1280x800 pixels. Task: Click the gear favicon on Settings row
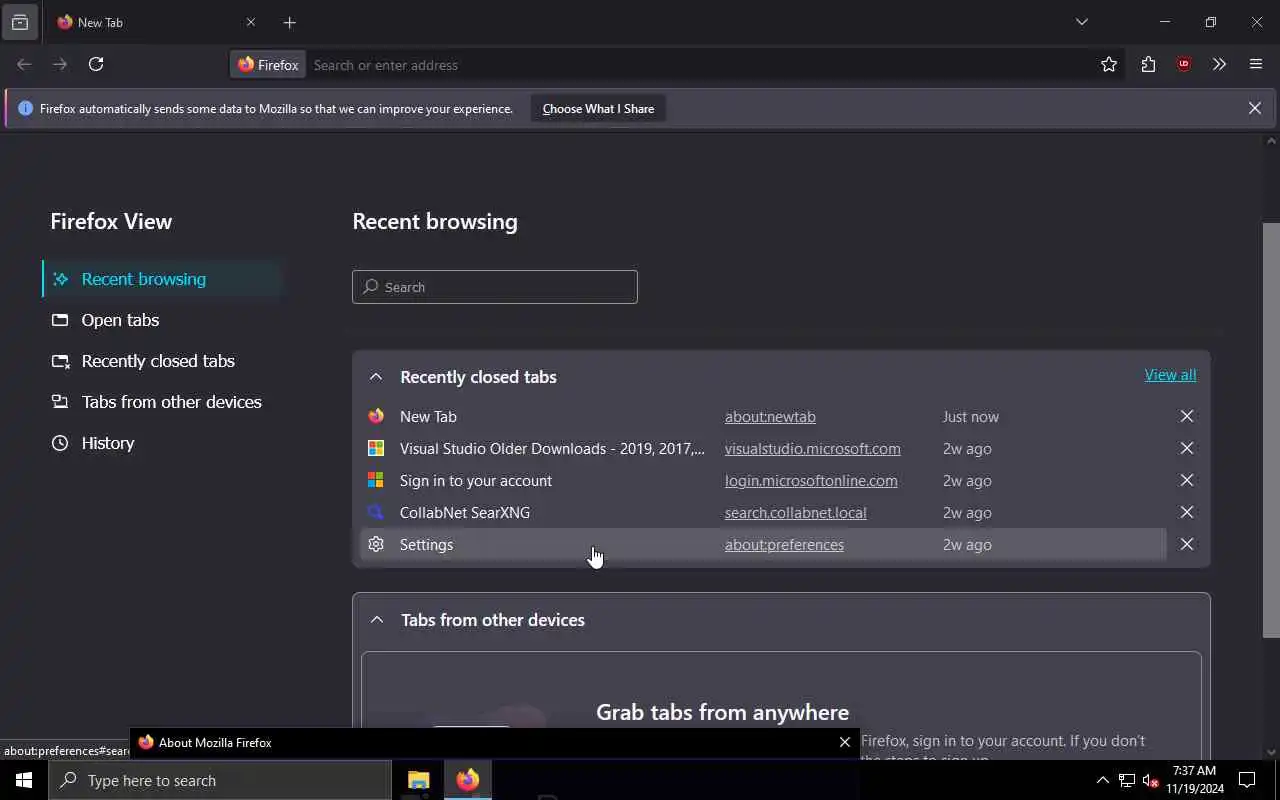[376, 544]
